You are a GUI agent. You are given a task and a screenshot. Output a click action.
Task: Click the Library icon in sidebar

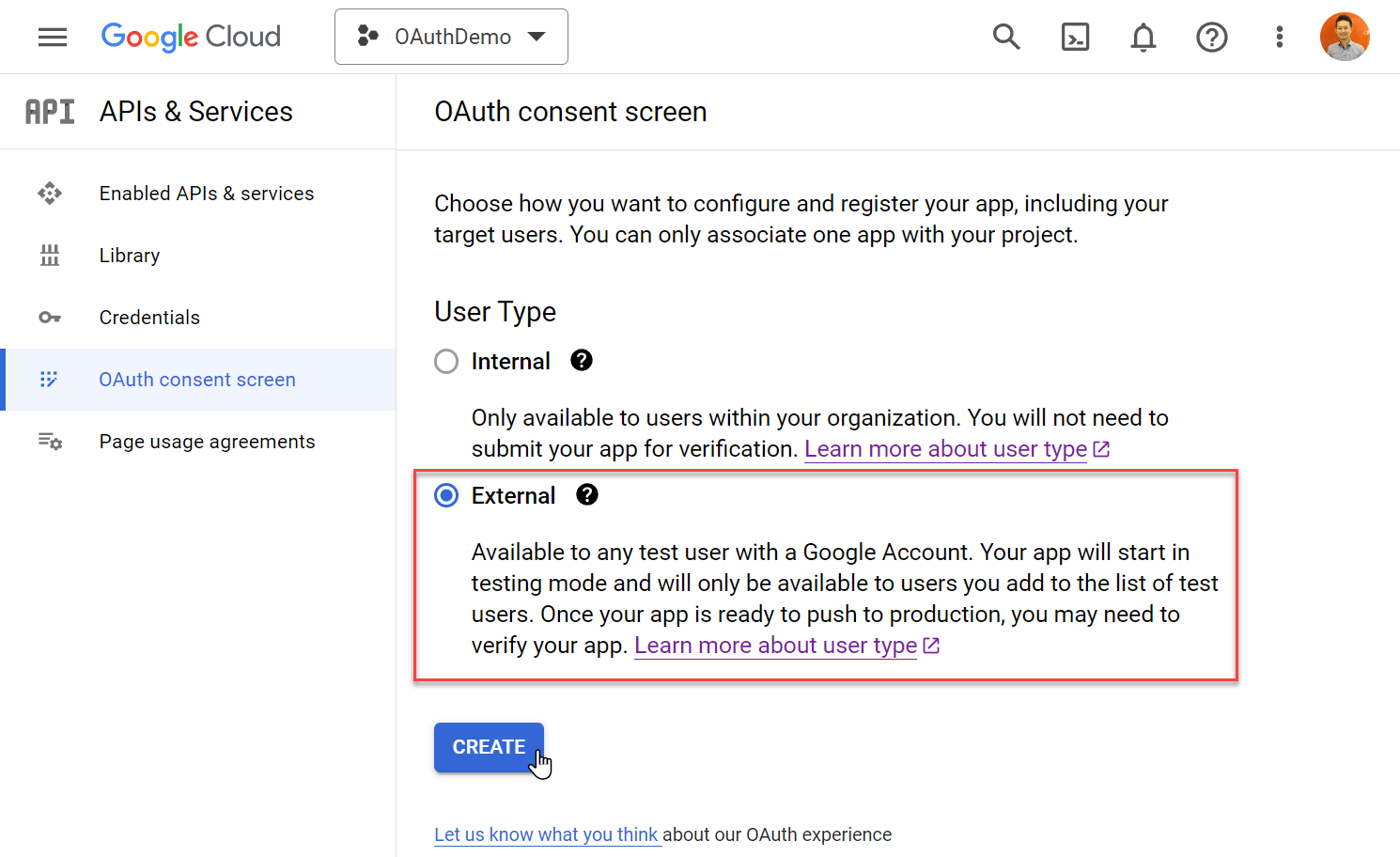(x=50, y=256)
